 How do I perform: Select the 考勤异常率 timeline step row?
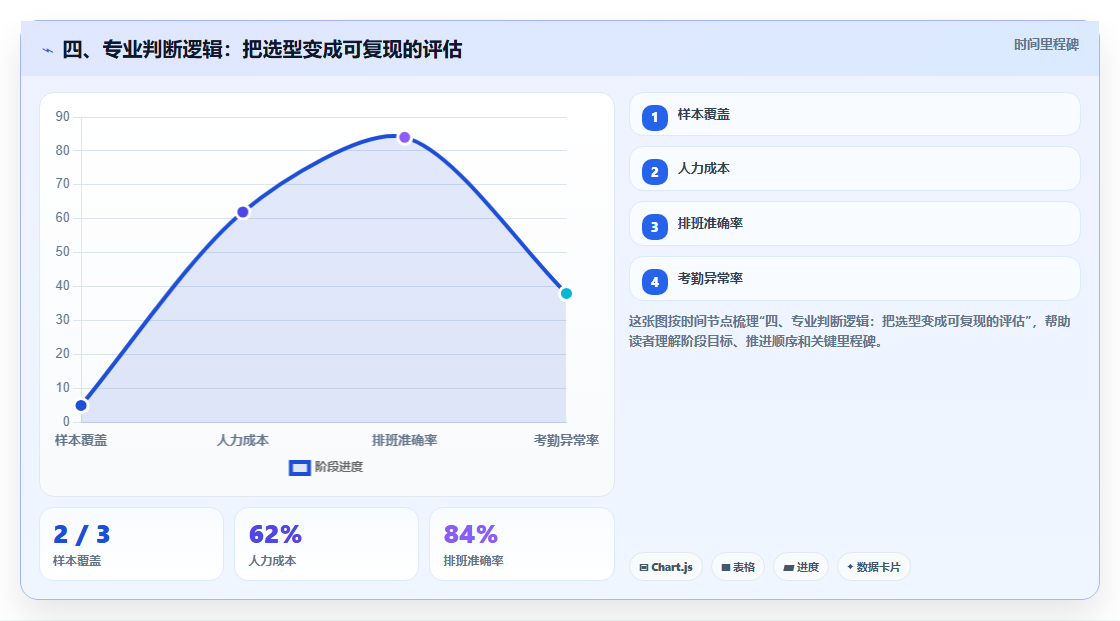[x=854, y=279]
